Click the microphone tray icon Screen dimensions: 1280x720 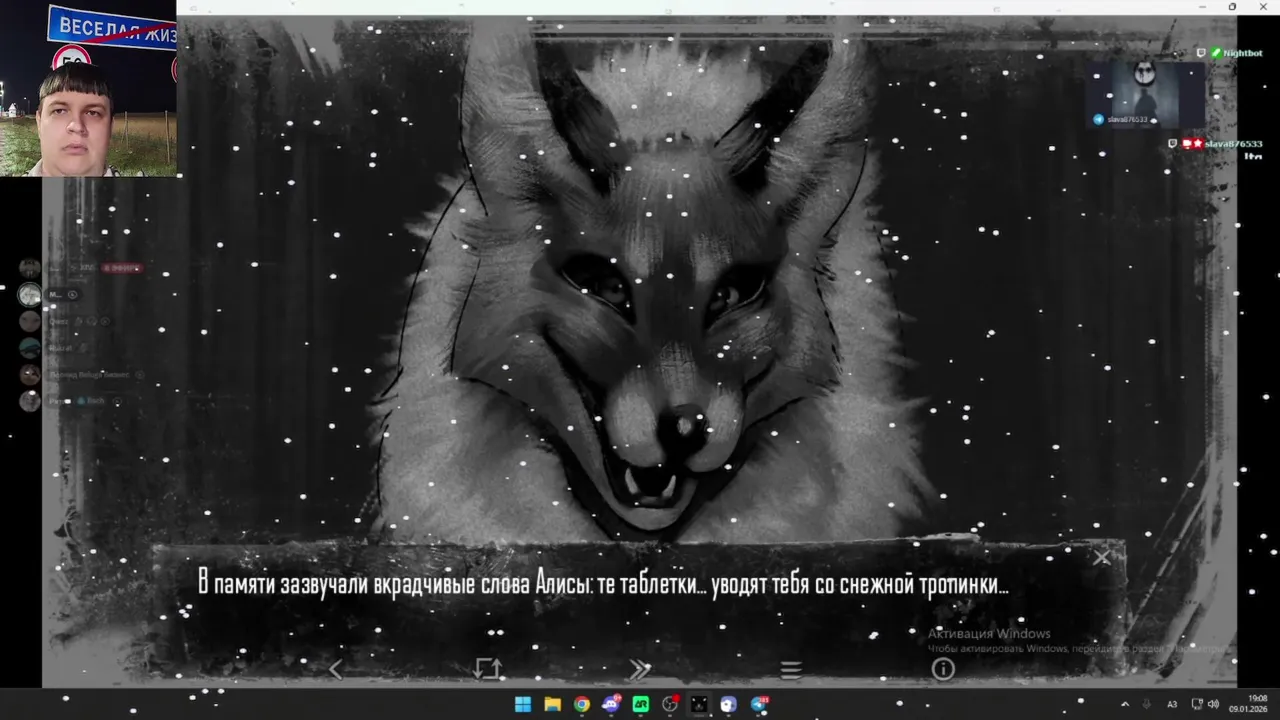tap(1147, 704)
